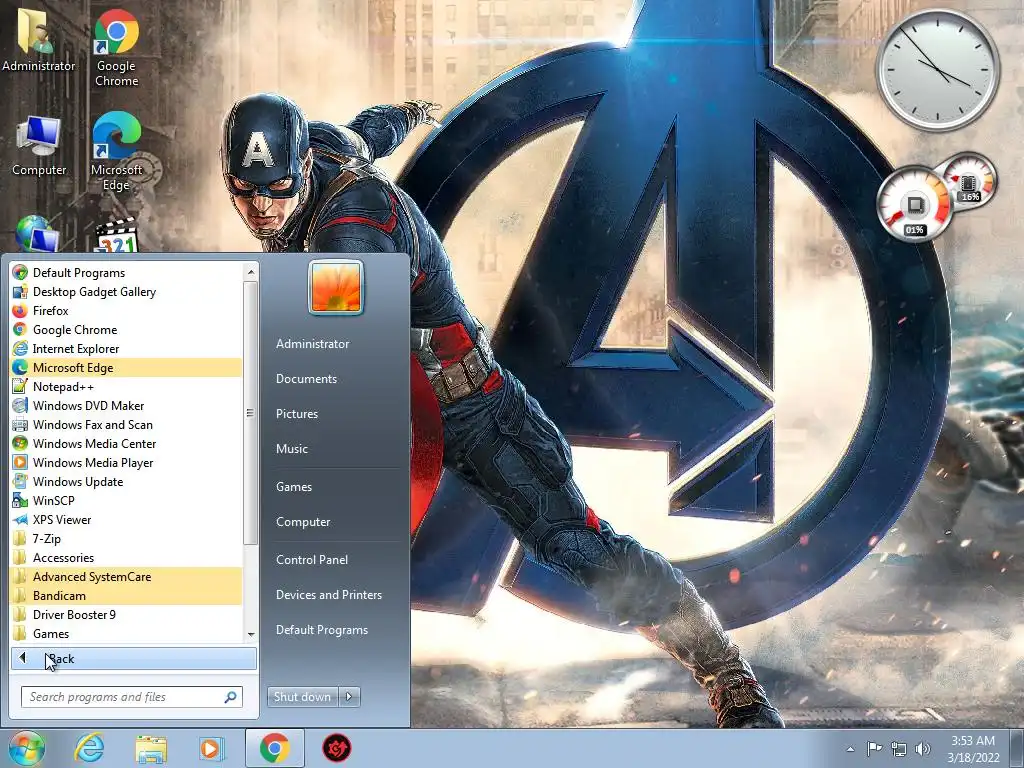
Task: Open Computer from the Start menu right pane
Action: pyautogui.click(x=303, y=522)
